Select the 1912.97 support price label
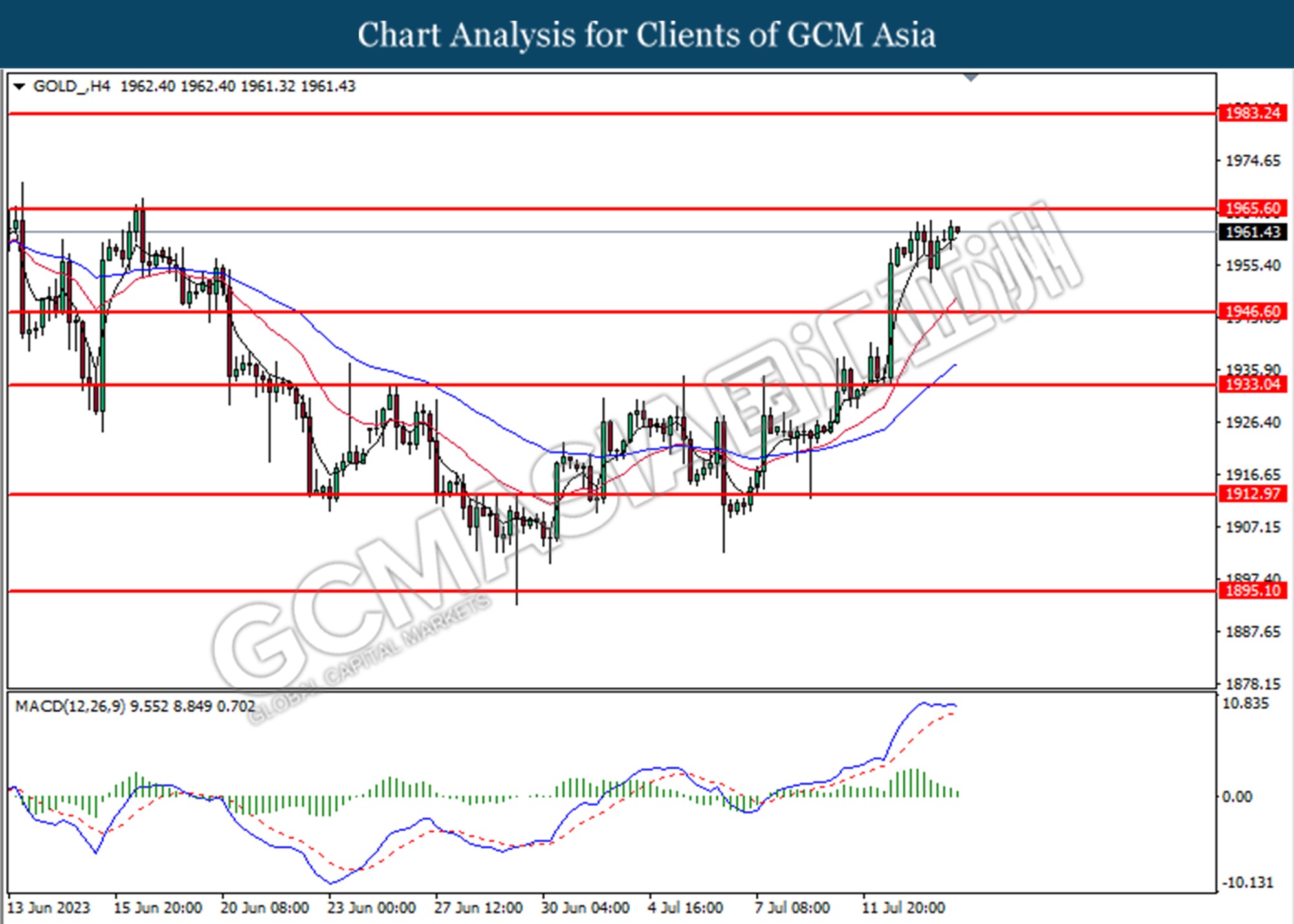Screen dimensions: 1294x924 [1253, 494]
